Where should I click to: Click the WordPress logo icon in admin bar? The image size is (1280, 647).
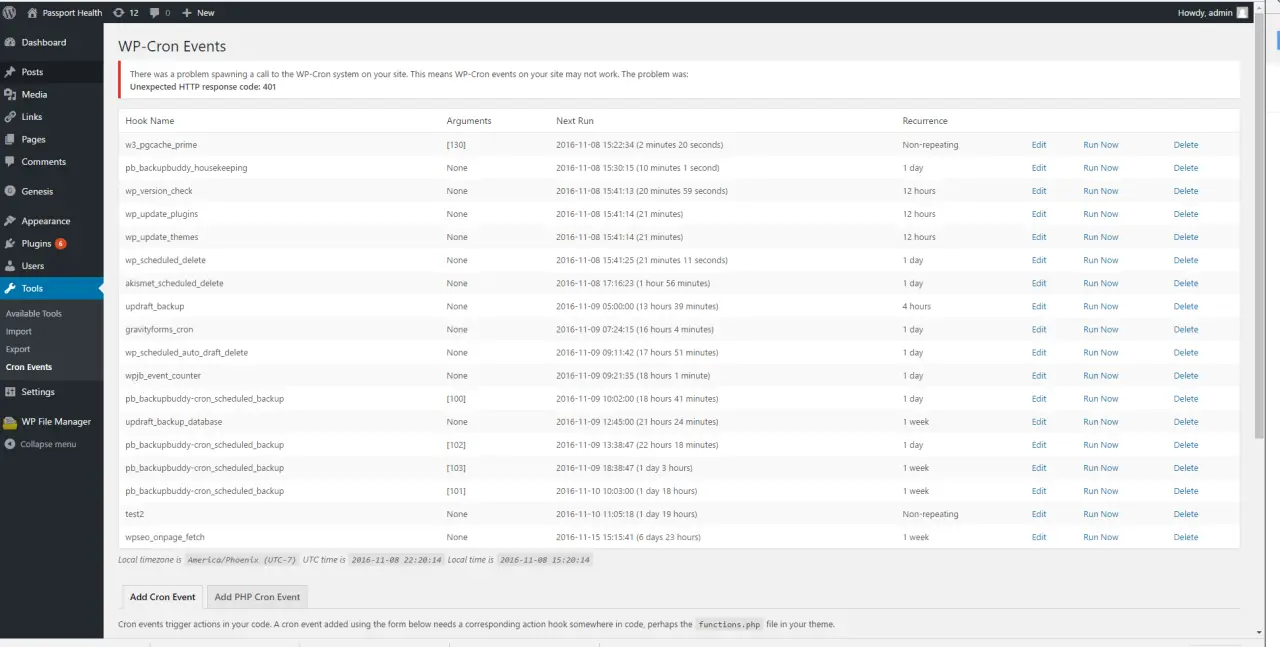9,12
